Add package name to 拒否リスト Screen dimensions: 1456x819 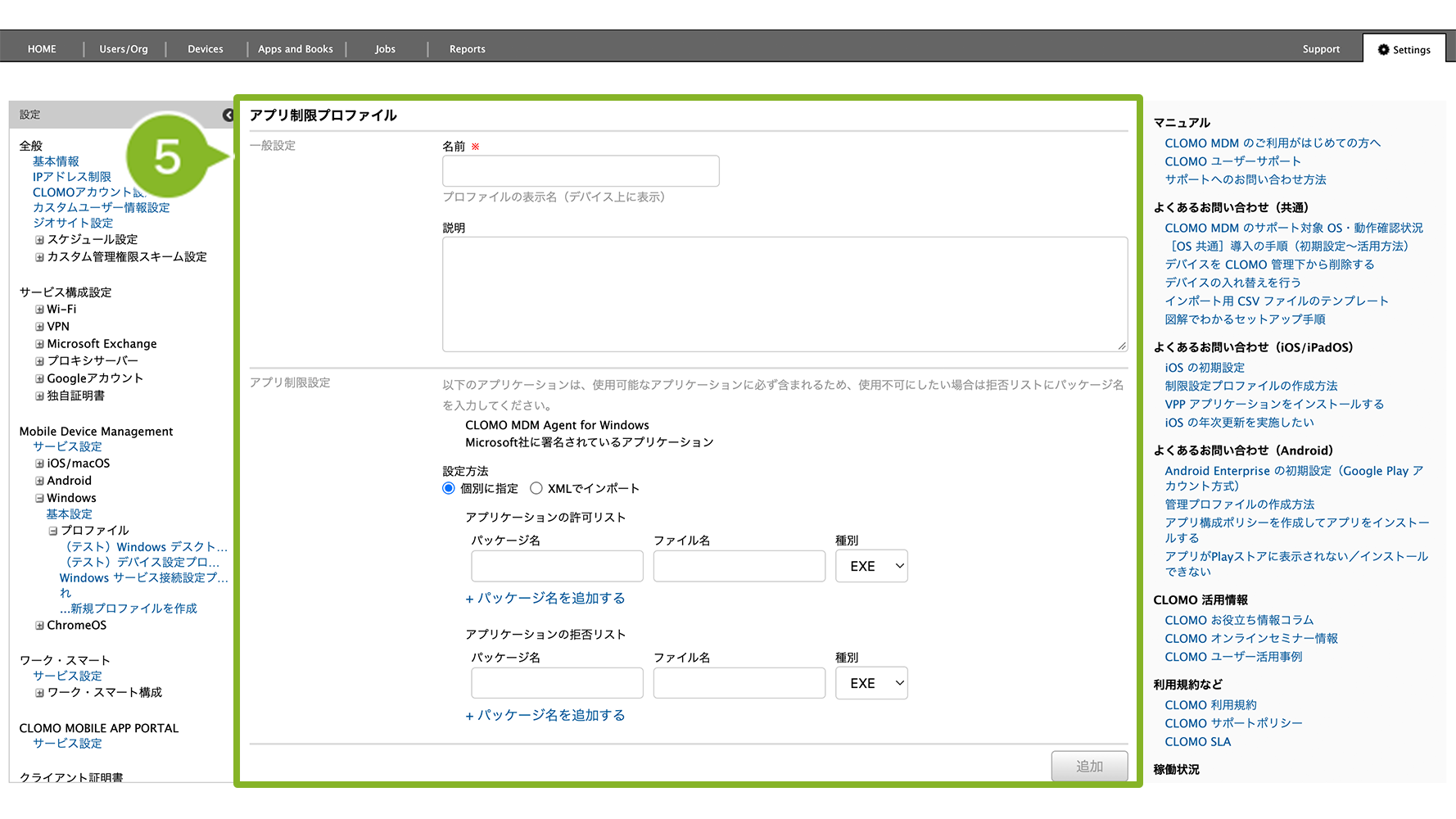[545, 715]
